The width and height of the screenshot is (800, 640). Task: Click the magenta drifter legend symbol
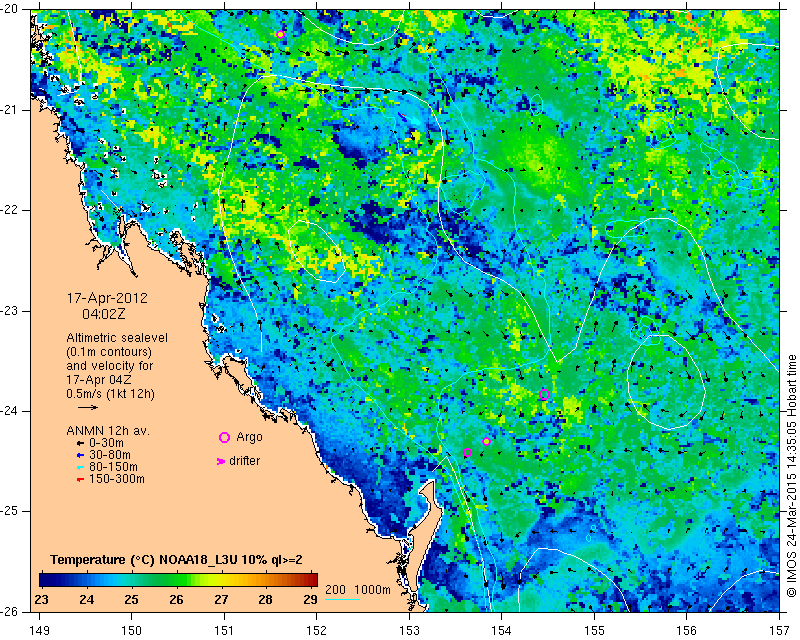click(x=221, y=461)
